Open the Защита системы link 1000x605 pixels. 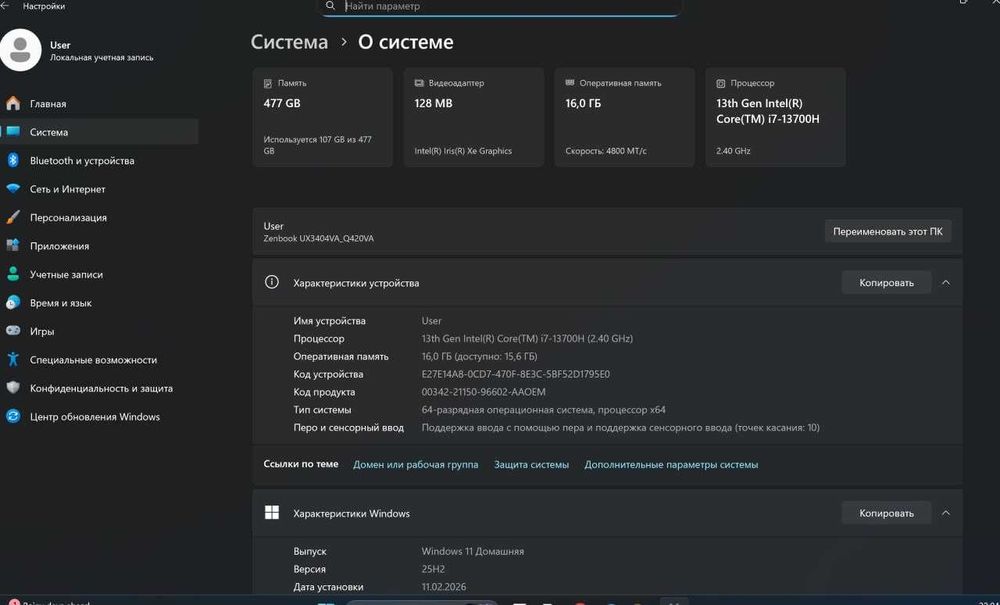tap(531, 465)
